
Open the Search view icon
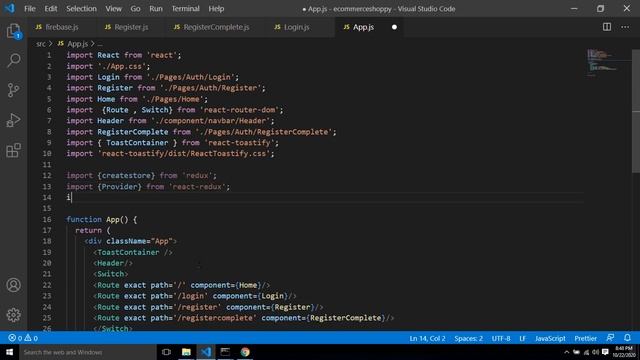pyautogui.click(x=13, y=60)
